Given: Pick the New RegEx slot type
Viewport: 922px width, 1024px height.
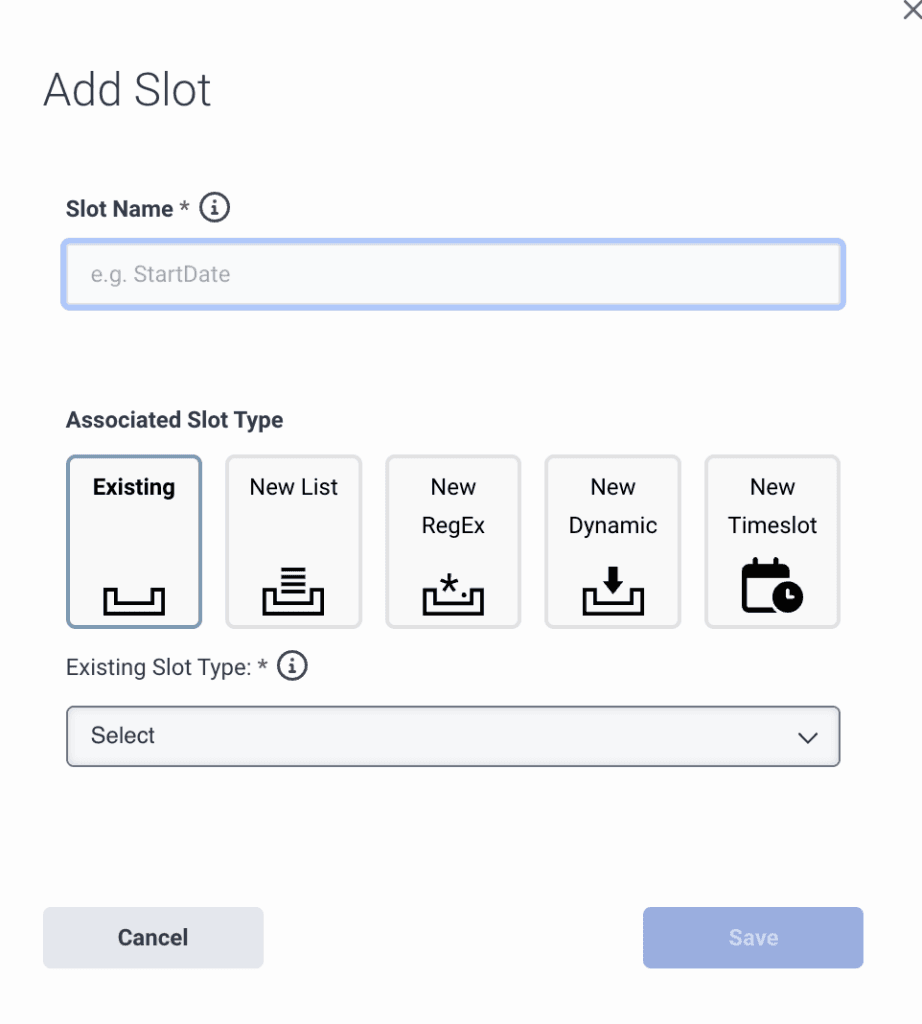Looking at the screenshot, I should [x=453, y=541].
